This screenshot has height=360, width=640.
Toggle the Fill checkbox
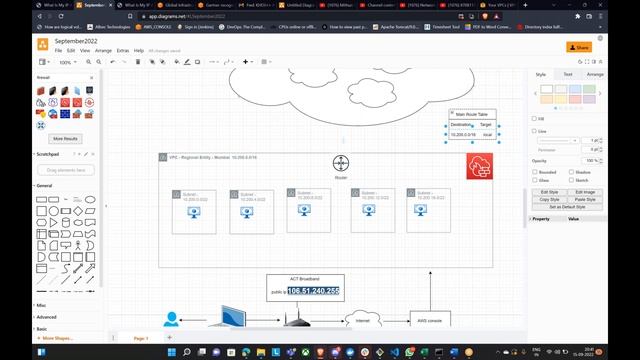point(534,118)
